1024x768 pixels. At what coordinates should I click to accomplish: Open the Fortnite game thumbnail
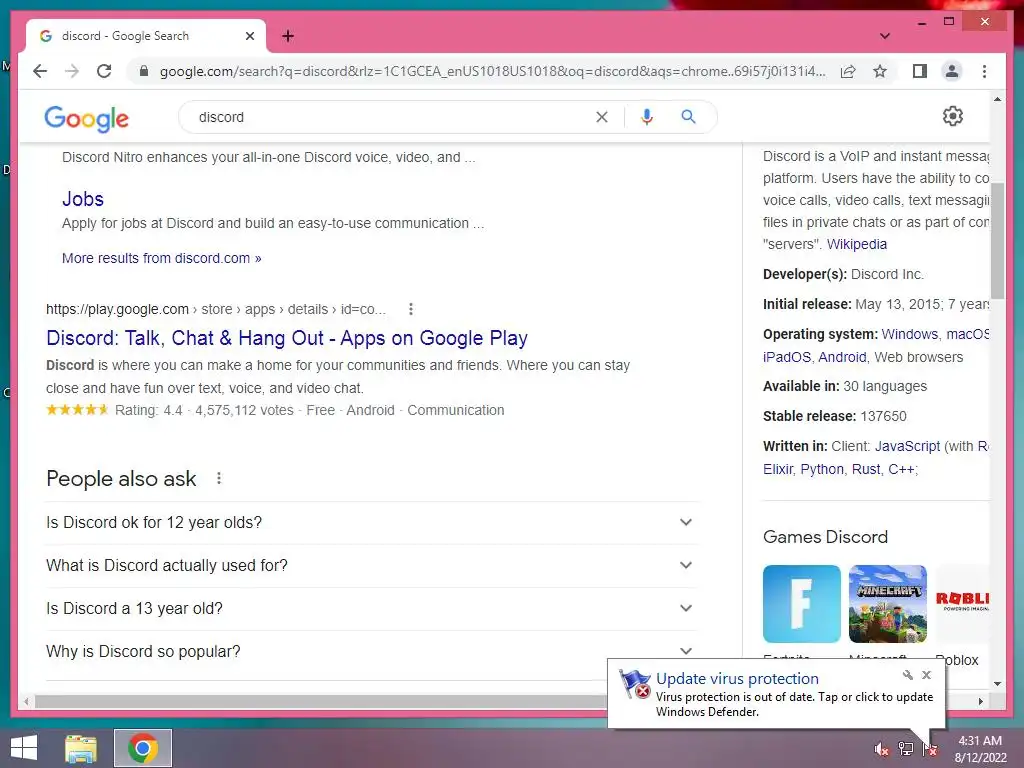[x=801, y=604]
